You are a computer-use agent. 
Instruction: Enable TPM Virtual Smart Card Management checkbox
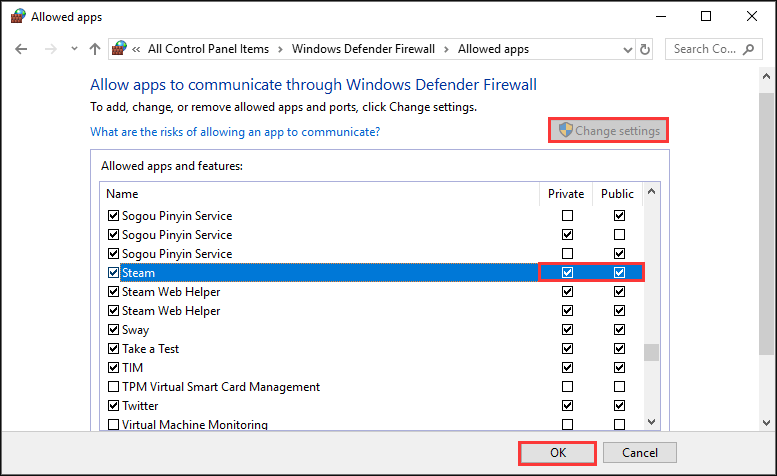coord(113,386)
